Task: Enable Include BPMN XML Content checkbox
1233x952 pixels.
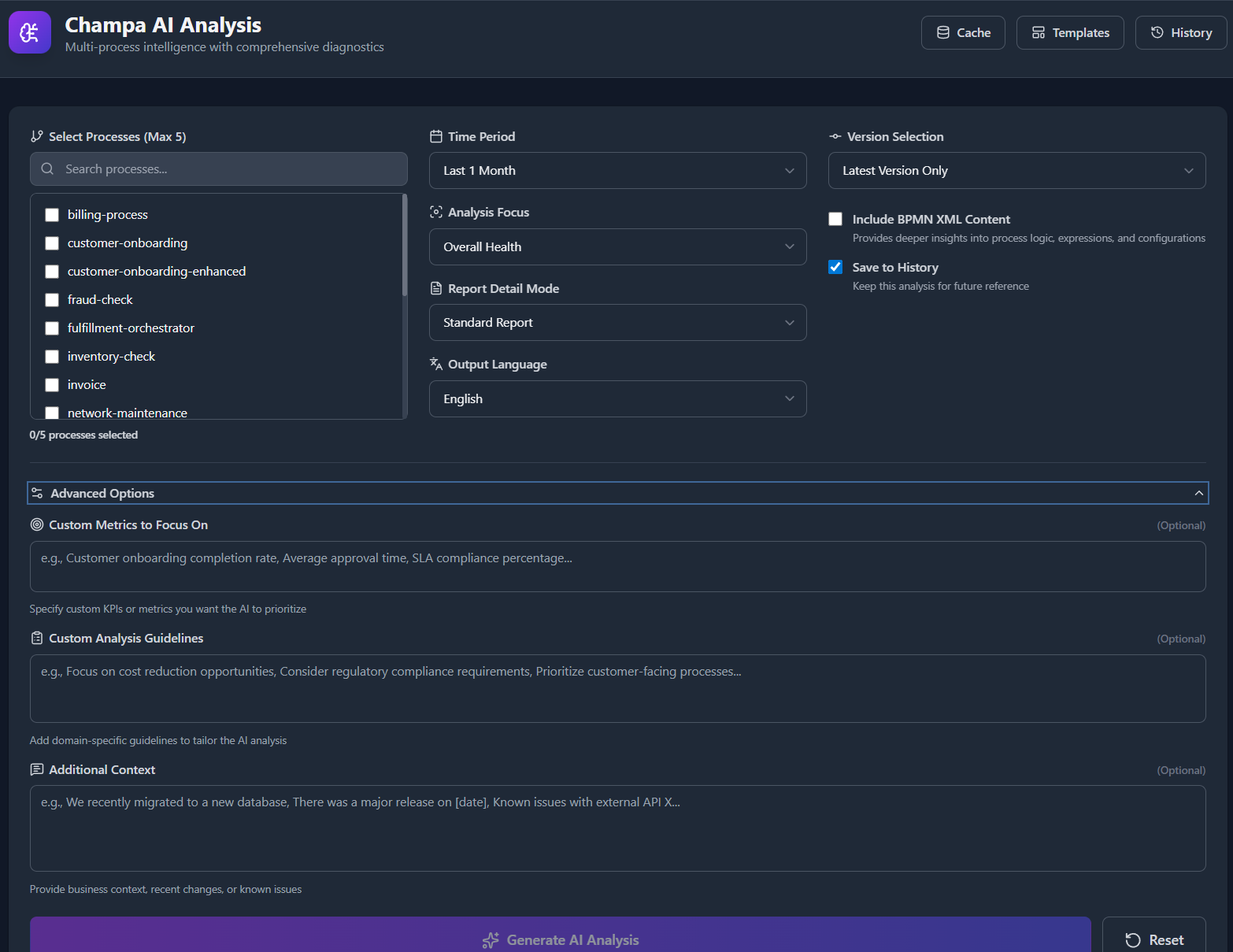Action: [x=835, y=219]
